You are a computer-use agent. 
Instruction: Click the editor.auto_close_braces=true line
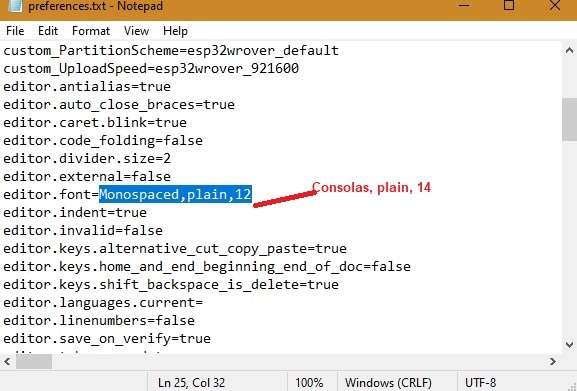[x=119, y=104]
